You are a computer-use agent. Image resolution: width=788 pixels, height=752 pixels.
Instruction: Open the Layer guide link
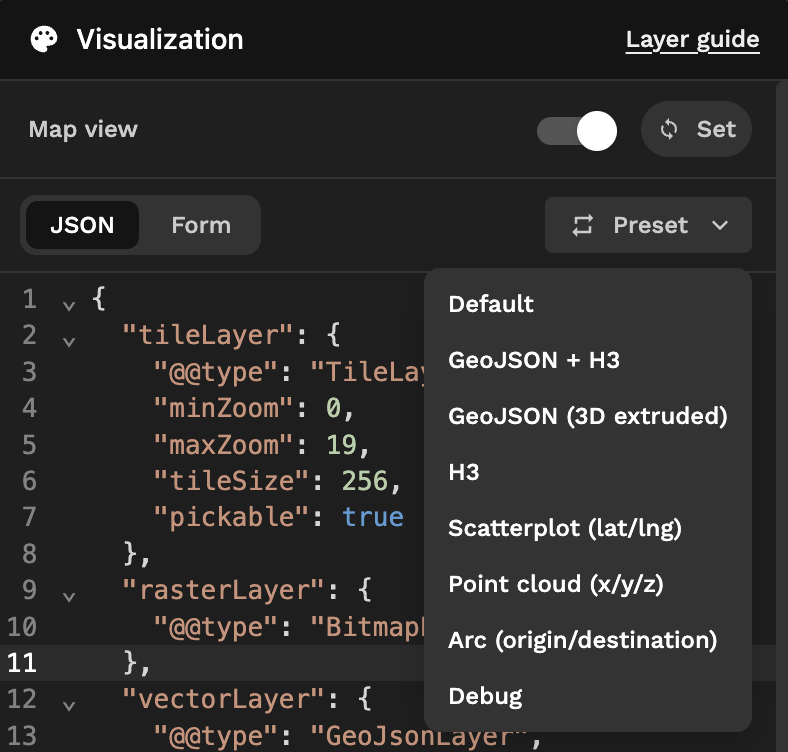click(x=693, y=39)
